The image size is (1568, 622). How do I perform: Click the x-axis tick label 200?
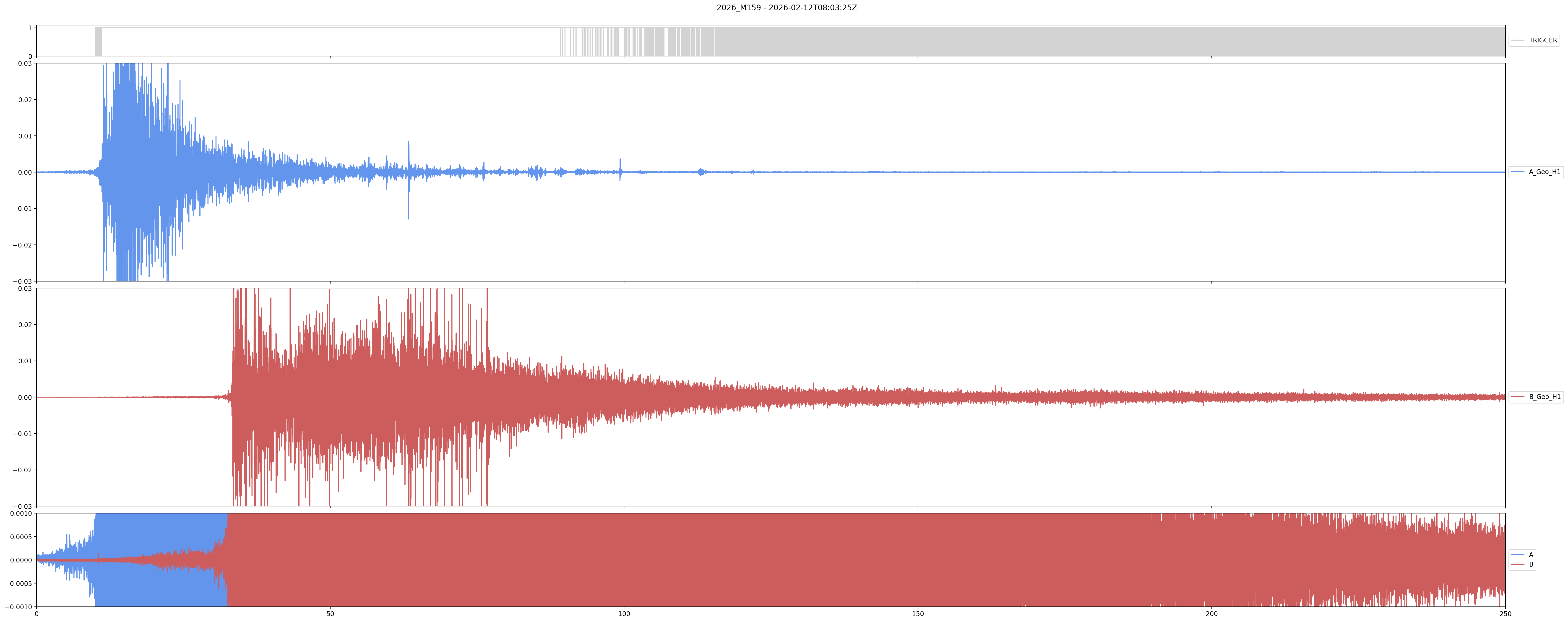coord(1211,614)
